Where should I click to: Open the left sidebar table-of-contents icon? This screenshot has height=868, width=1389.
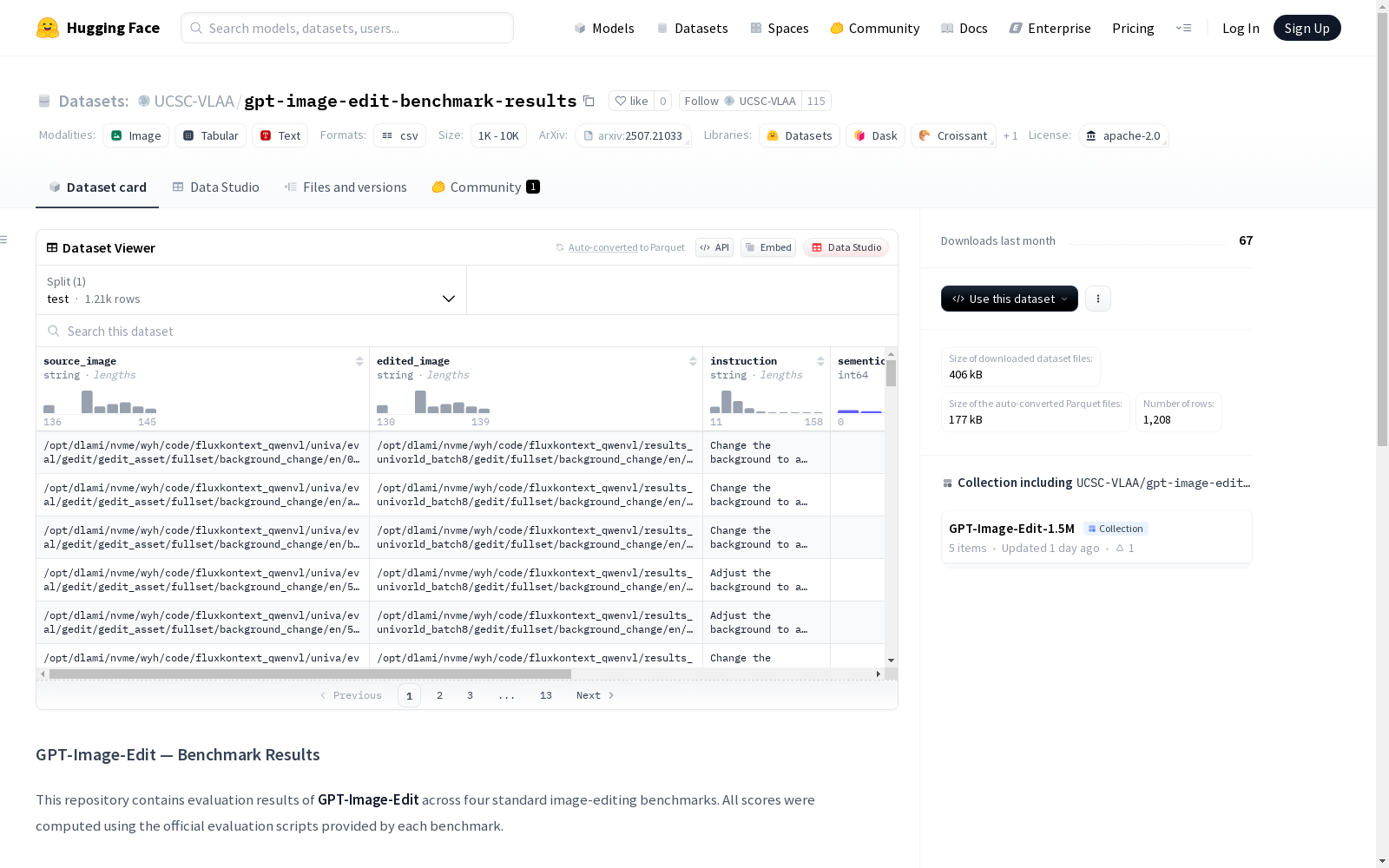(4, 240)
